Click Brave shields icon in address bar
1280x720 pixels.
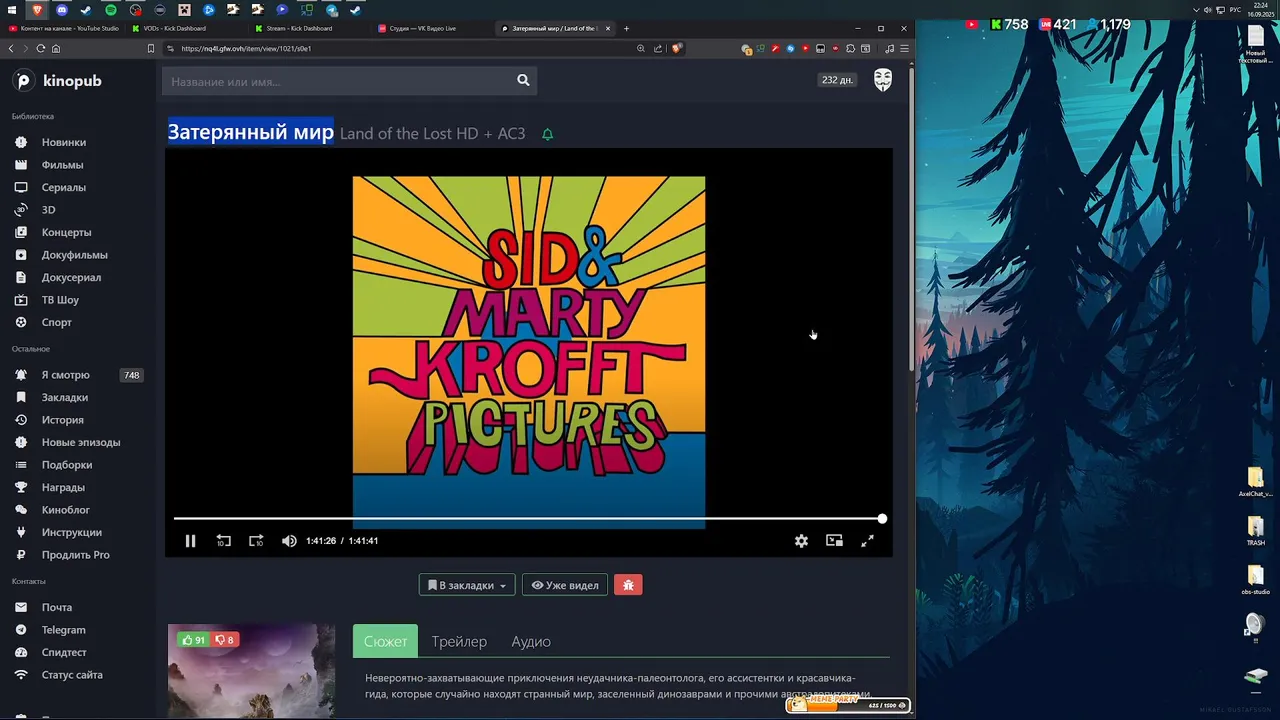tap(677, 48)
